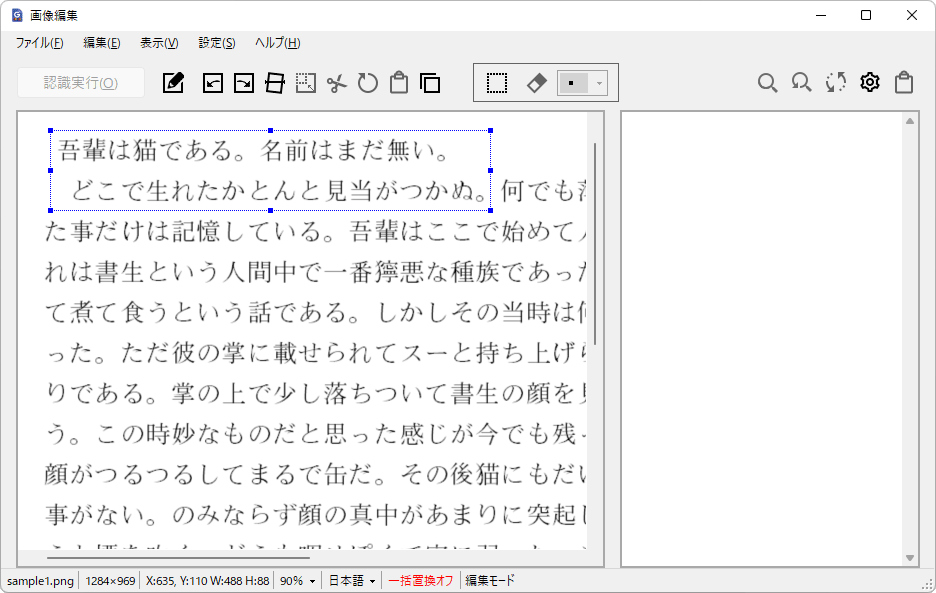Open the 設定(S) menu

click(x=217, y=43)
